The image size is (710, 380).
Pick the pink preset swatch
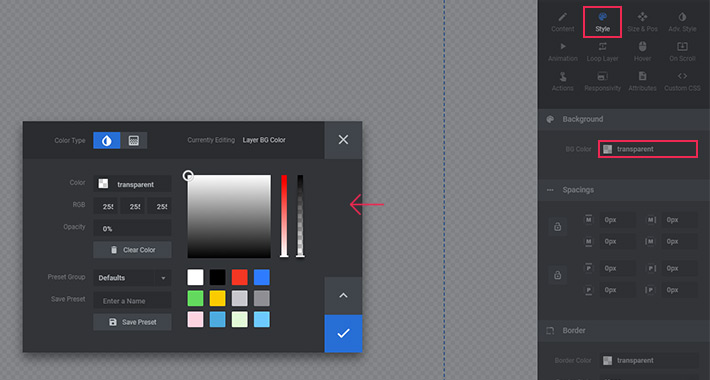pyautogui.click(x=195, y=319)
